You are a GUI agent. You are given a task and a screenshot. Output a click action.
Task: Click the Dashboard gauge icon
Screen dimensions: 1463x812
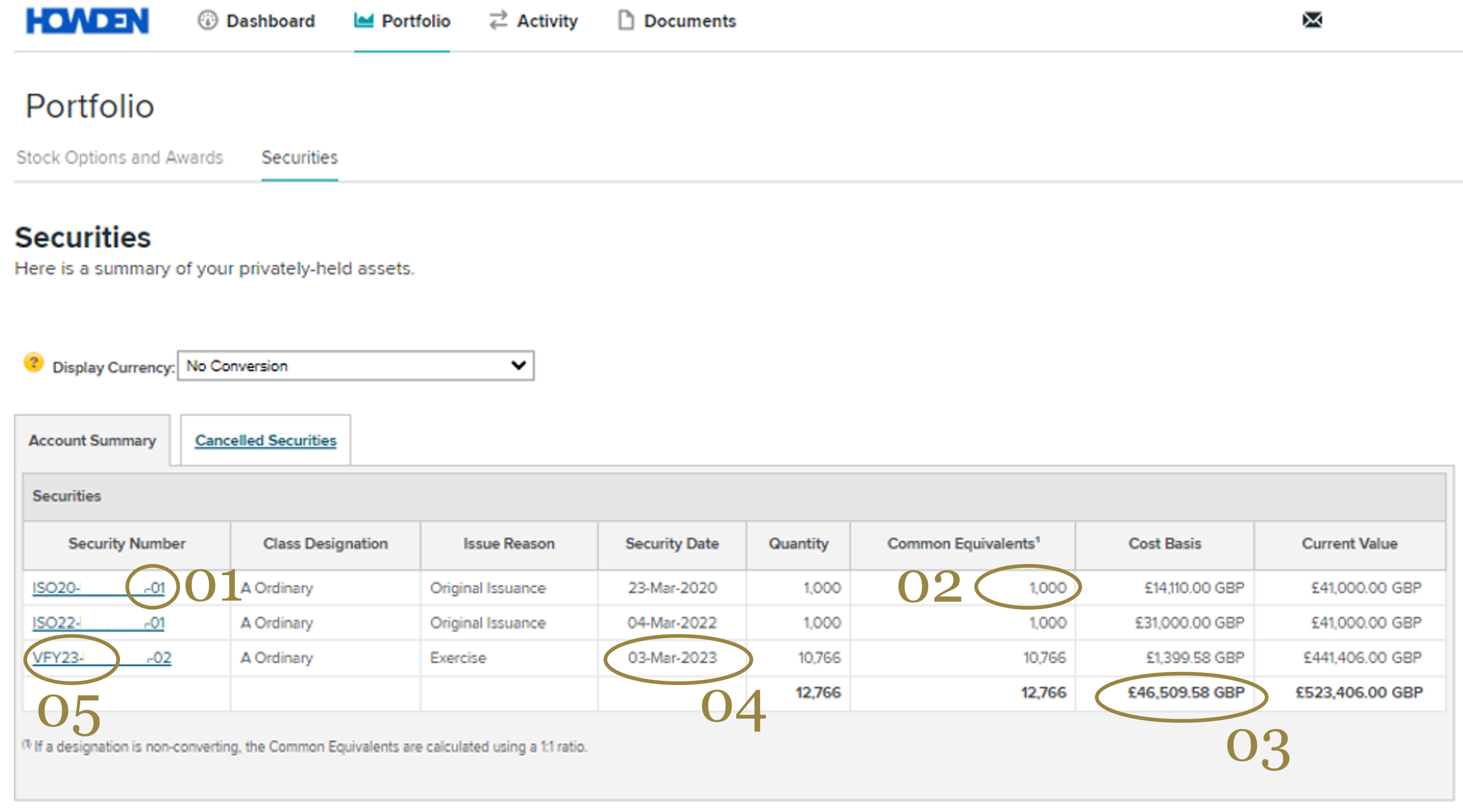207,20
